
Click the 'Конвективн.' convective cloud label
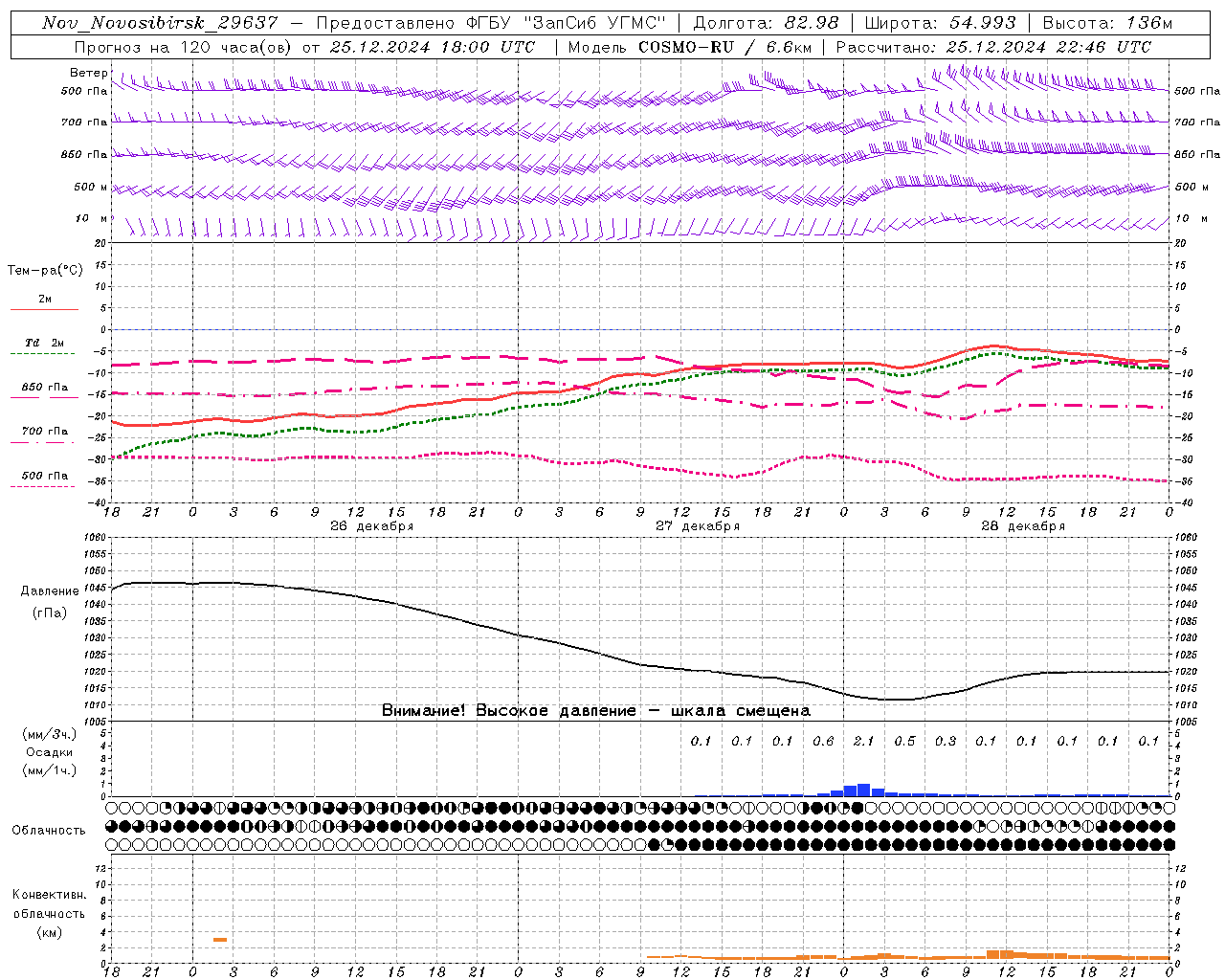pyautogui.click(x=50, y=895)
